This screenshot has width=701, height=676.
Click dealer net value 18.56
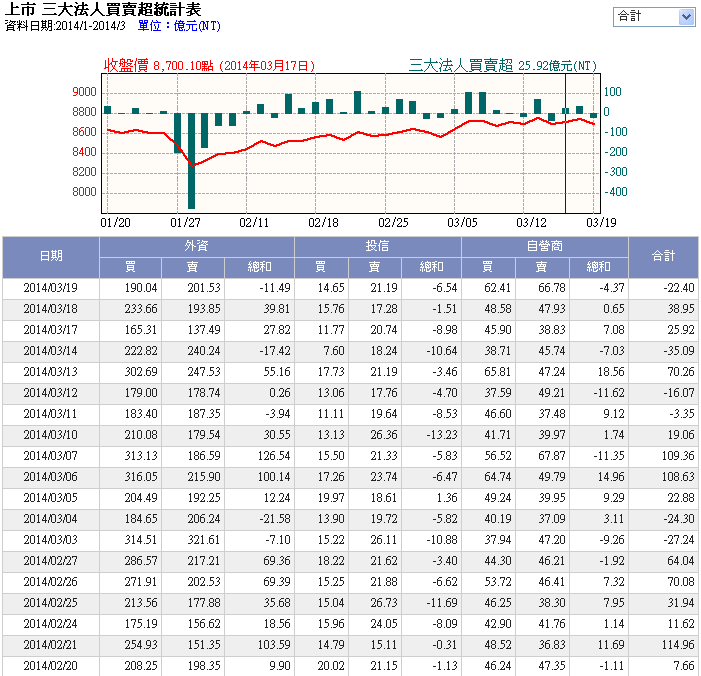[611, 372]
